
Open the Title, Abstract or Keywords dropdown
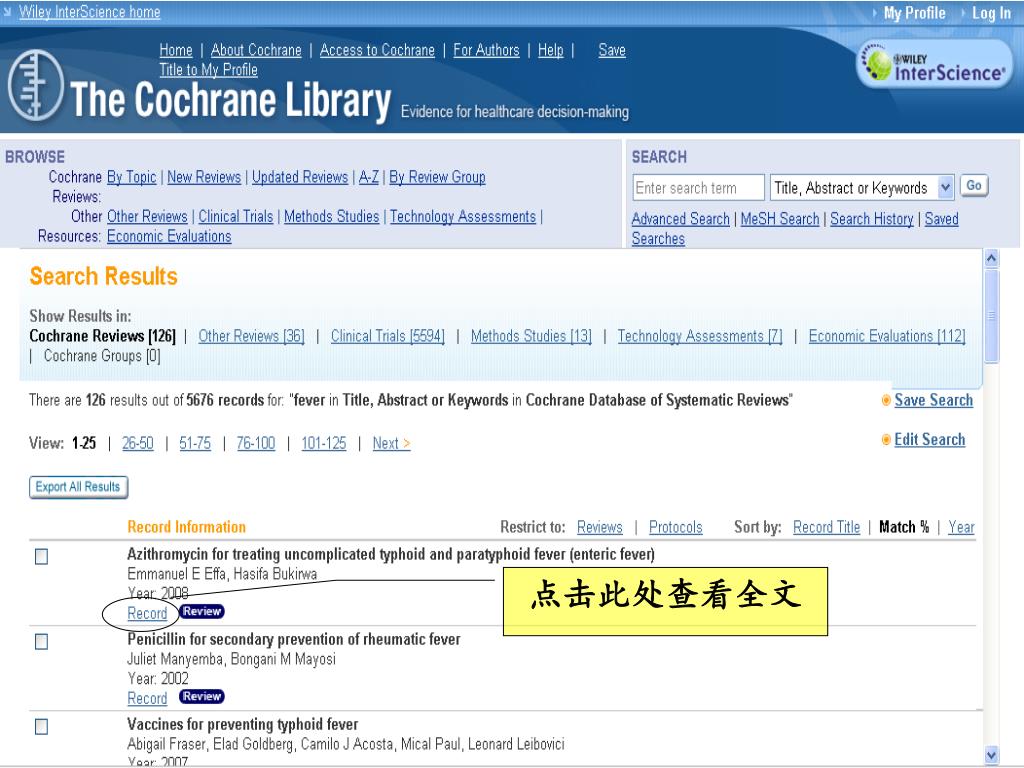(x=862, y=188)
